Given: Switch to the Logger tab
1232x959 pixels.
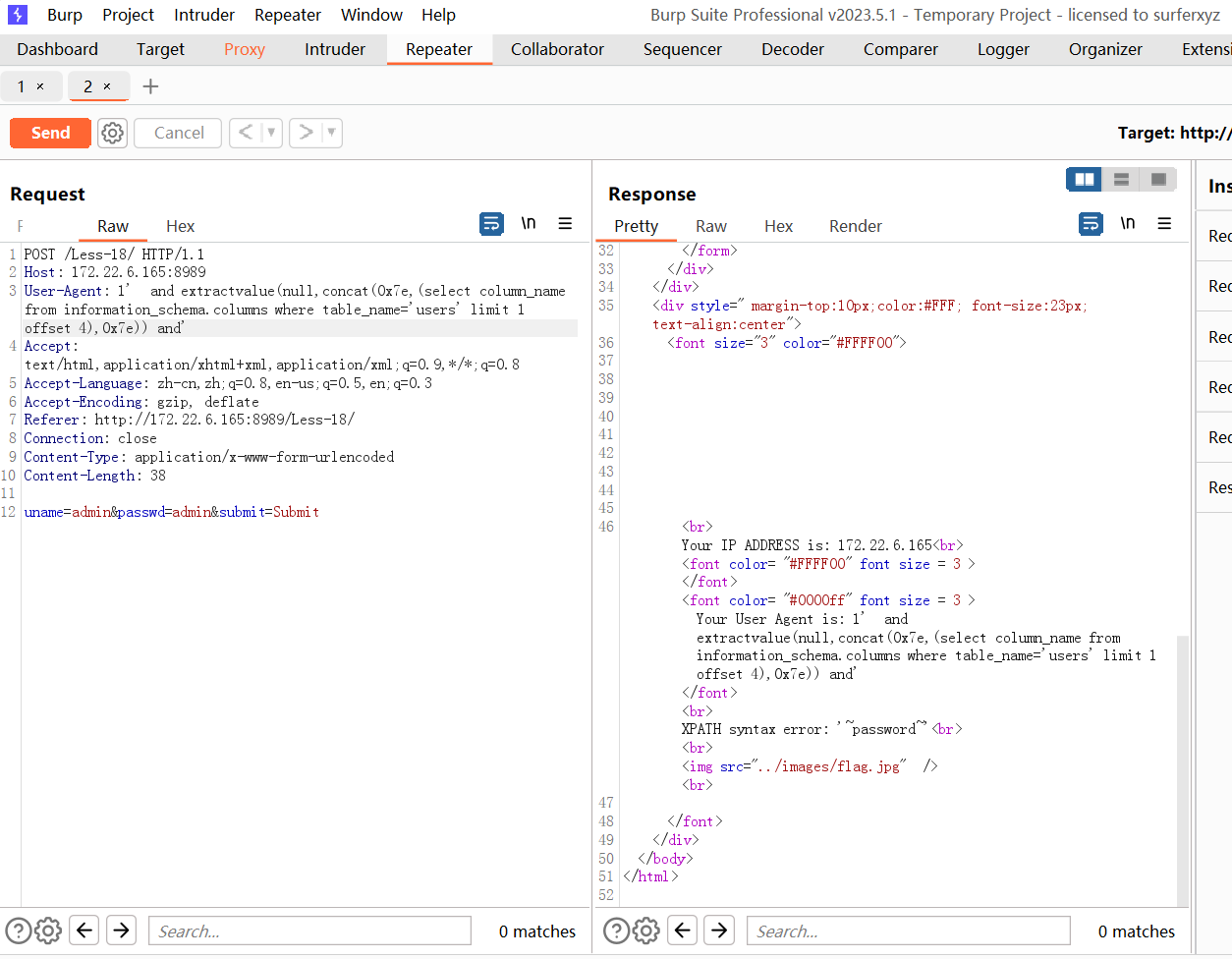Looking at the screenshot, I should pos(1003,49).
